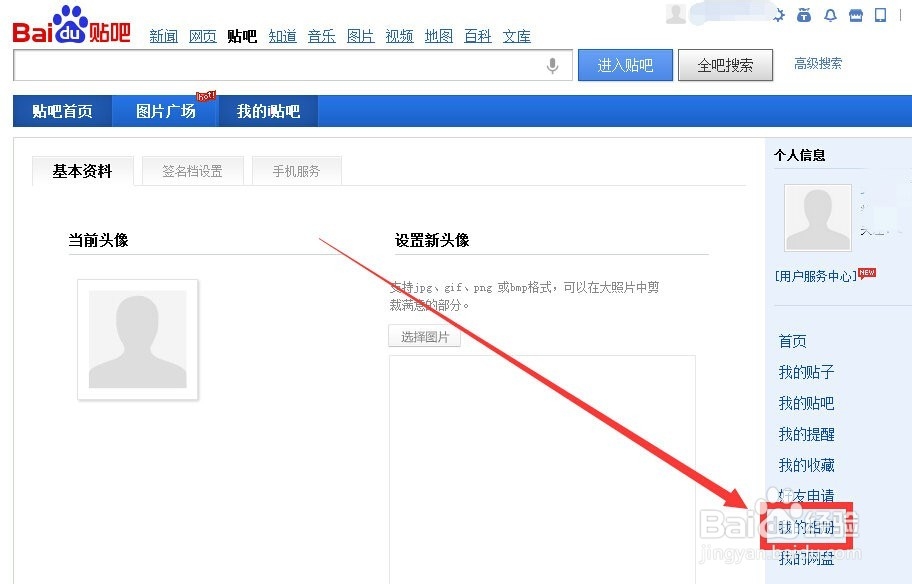
Task: Click the mobile client icon in the header
Action: 880,15
